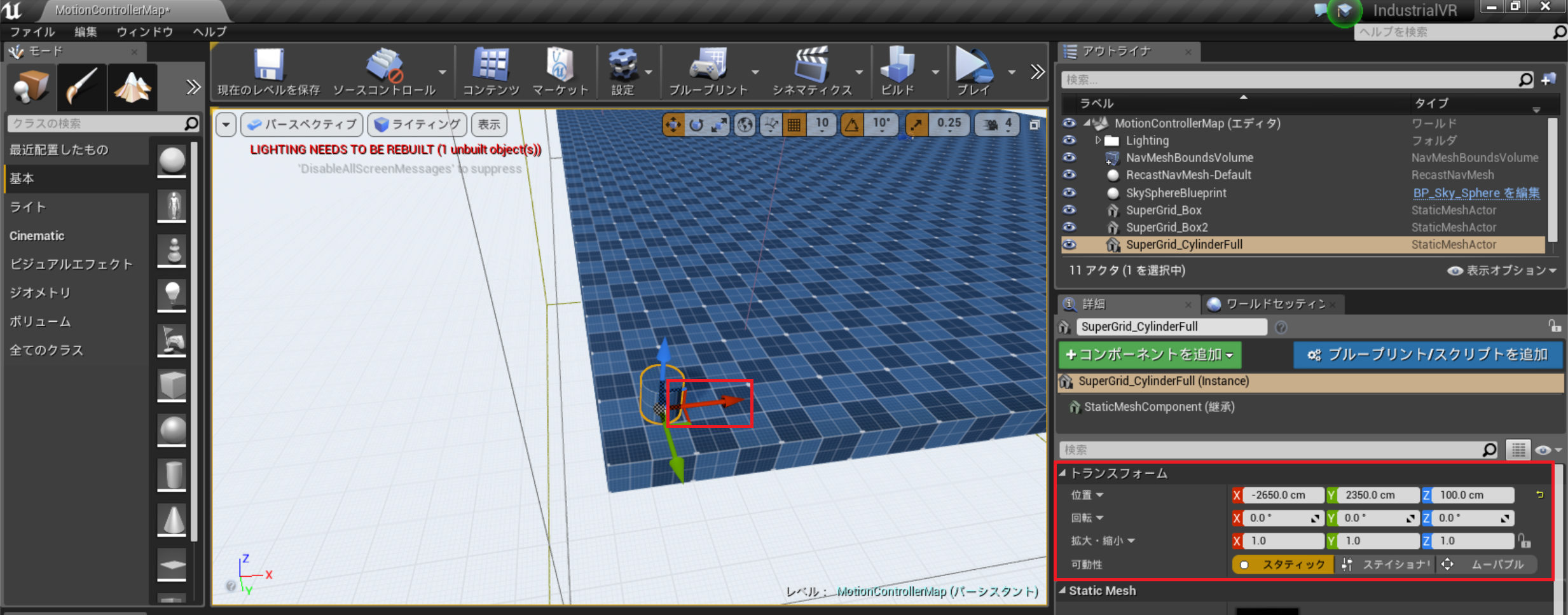
Task: Switch world/local coordinate system globe icon
Action: [x=745, y=125]
